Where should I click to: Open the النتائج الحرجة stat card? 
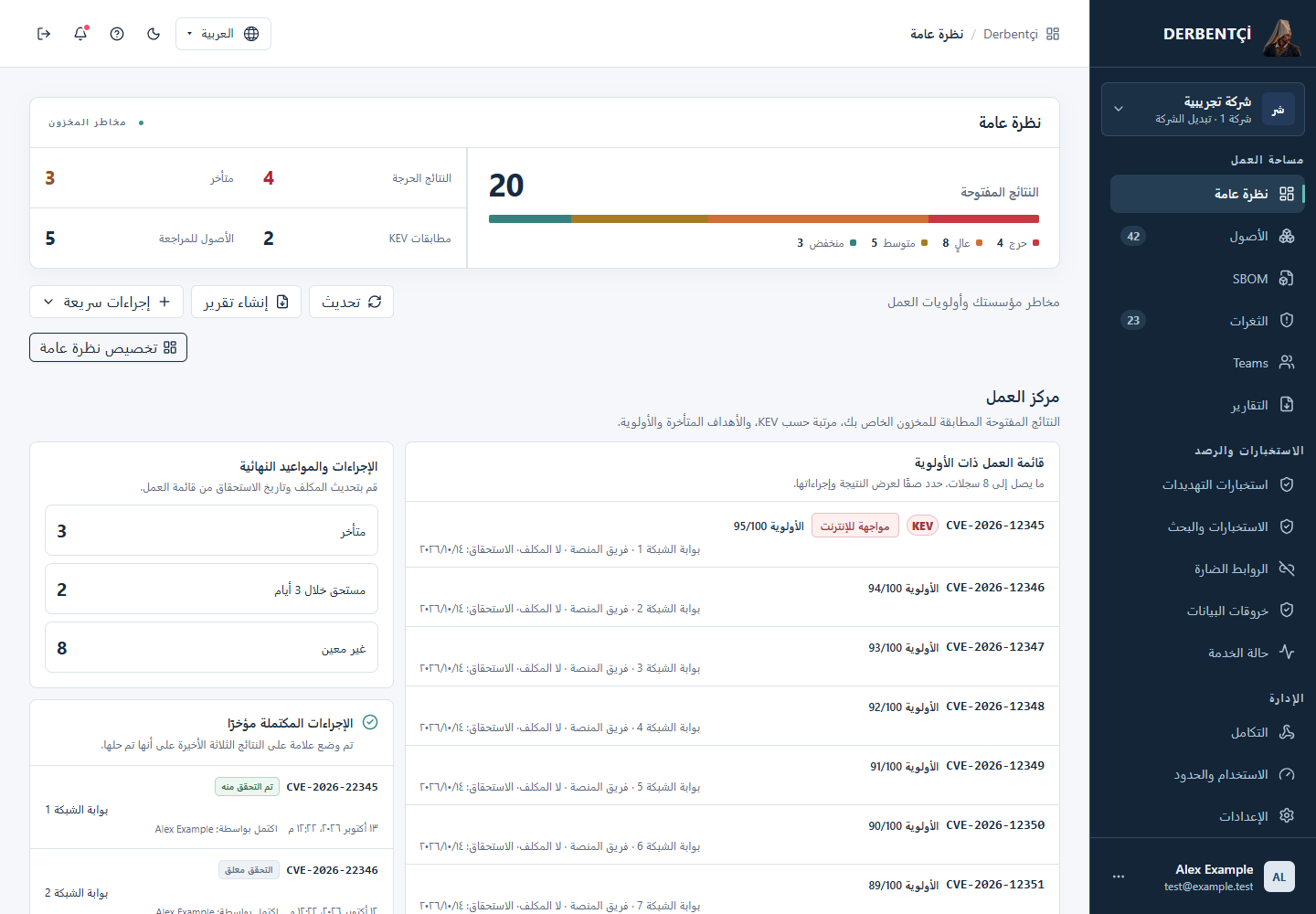point(357,178)
